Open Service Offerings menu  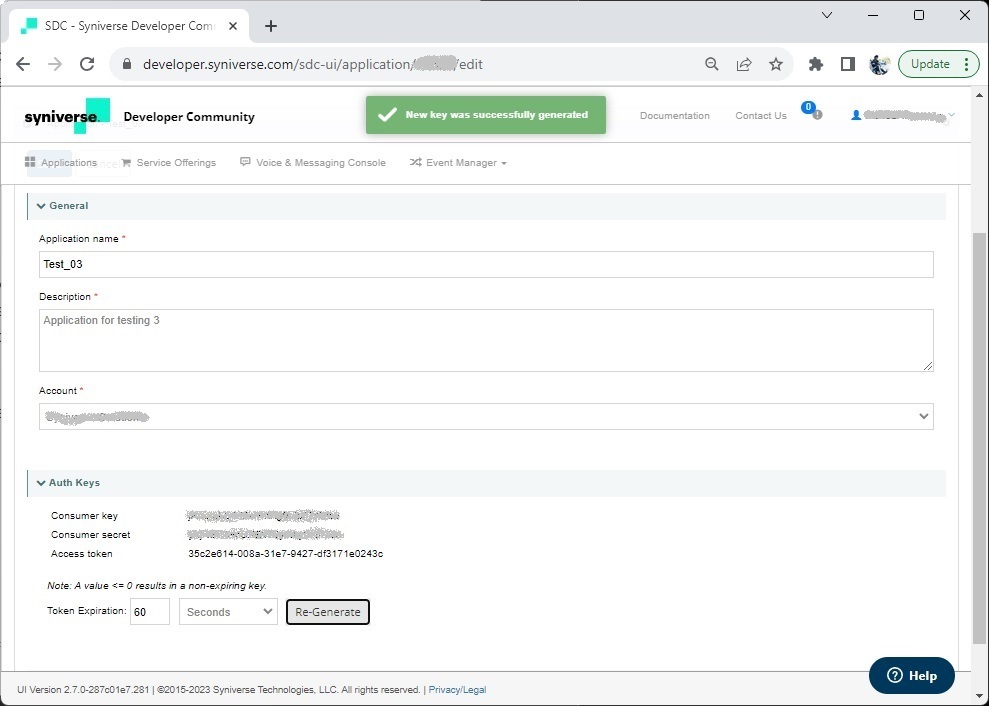168,163
